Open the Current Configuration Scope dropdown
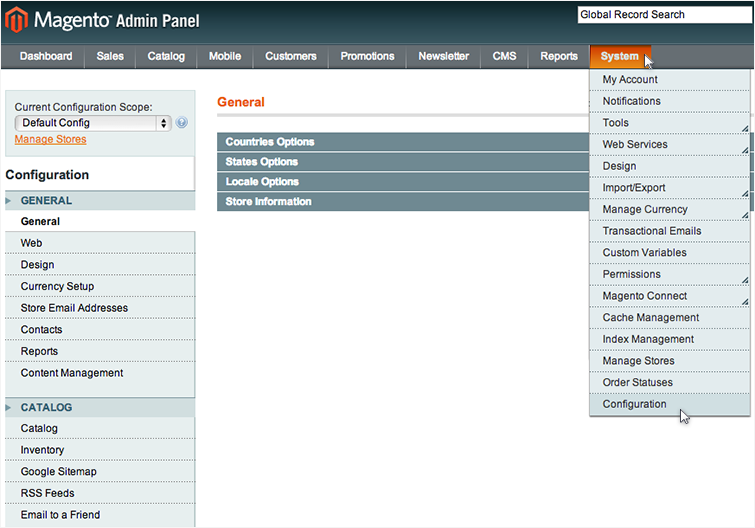Image resolution: width=755 pixels, height=528 pixels. 93,123
